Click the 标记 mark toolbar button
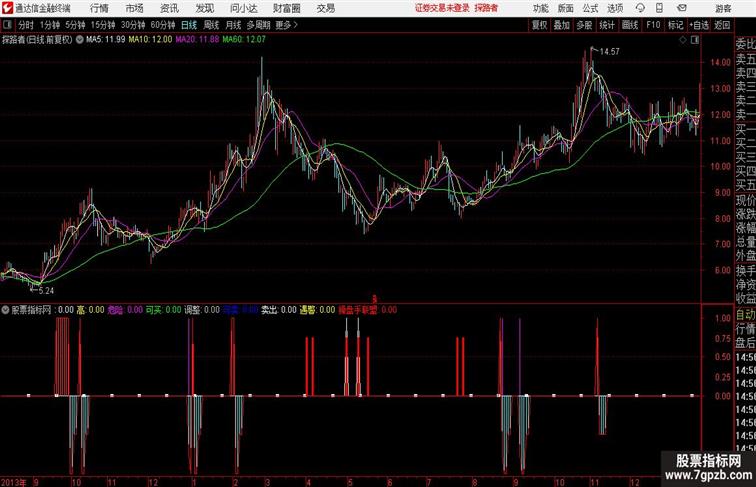Image resolution: width=756 pixels, height=487 pixels. (675, 25)
